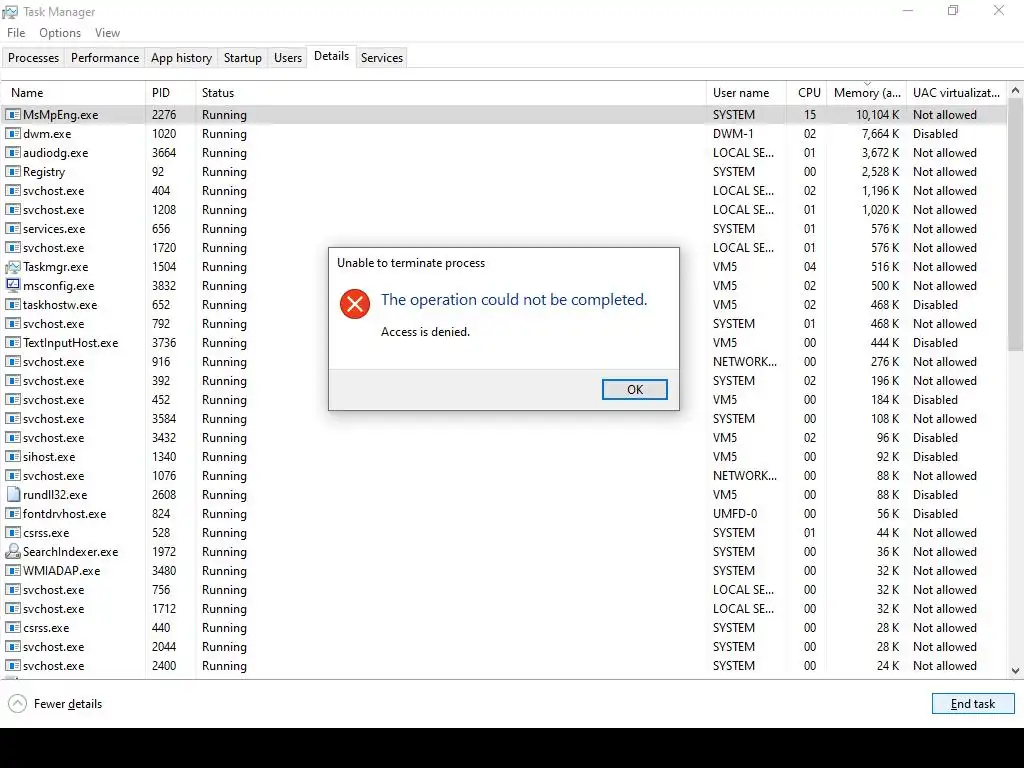Collapse with the Fewer details arrow icon

pos(18,703)
